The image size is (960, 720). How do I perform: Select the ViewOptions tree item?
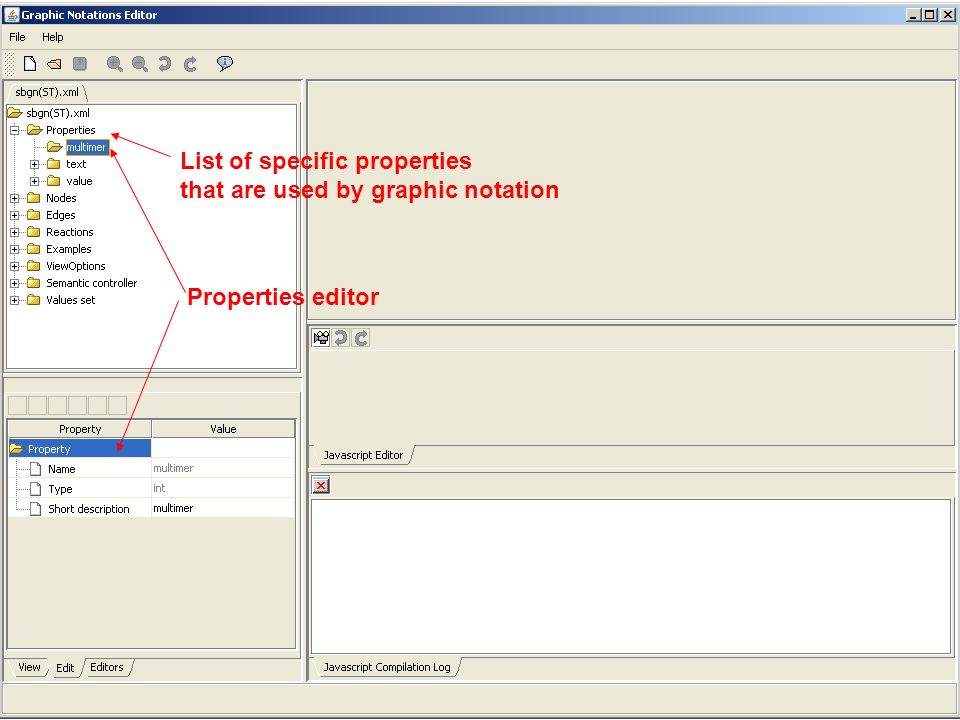click(x=76, y=266)
